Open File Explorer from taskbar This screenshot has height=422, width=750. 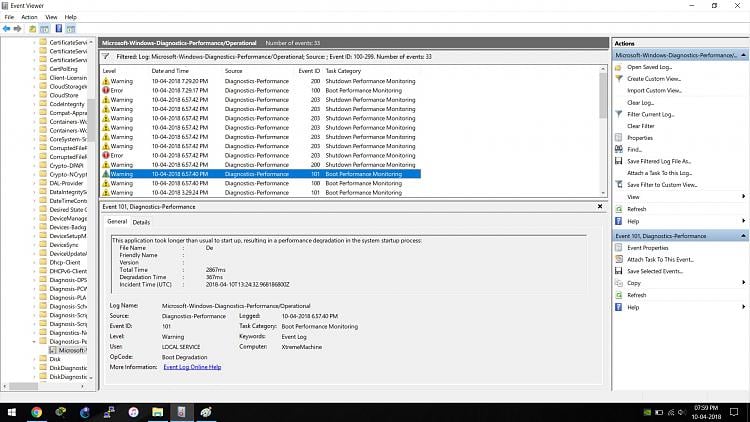[x=157, y=412]
